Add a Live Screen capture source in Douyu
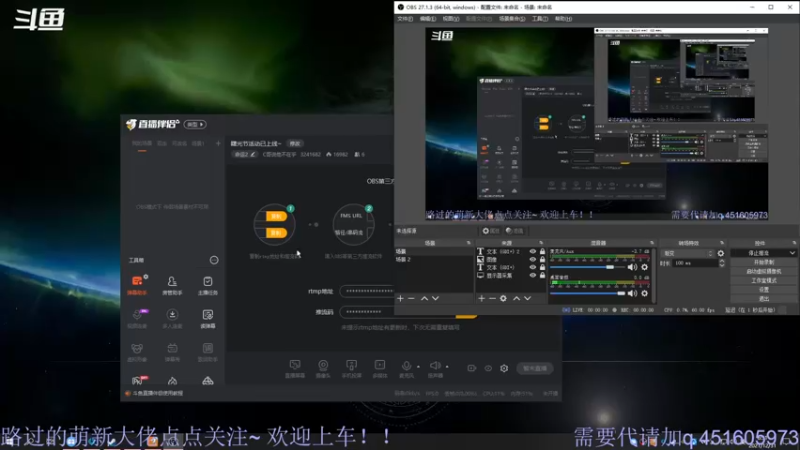This screenshot has width=800, height=450. point(295,368)
